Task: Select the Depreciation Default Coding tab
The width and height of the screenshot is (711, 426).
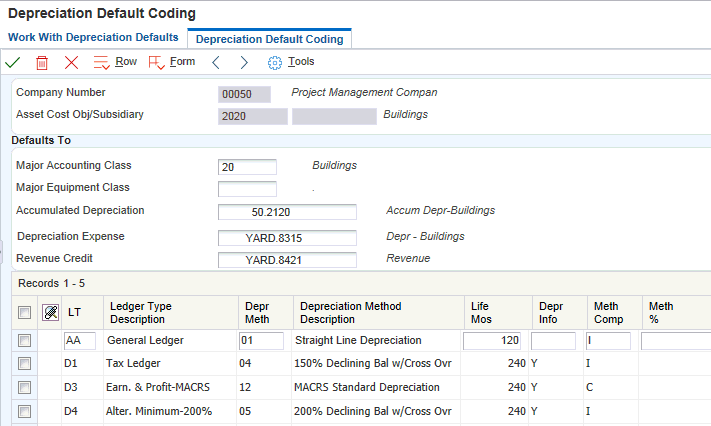Action: [x=269, y=39]
